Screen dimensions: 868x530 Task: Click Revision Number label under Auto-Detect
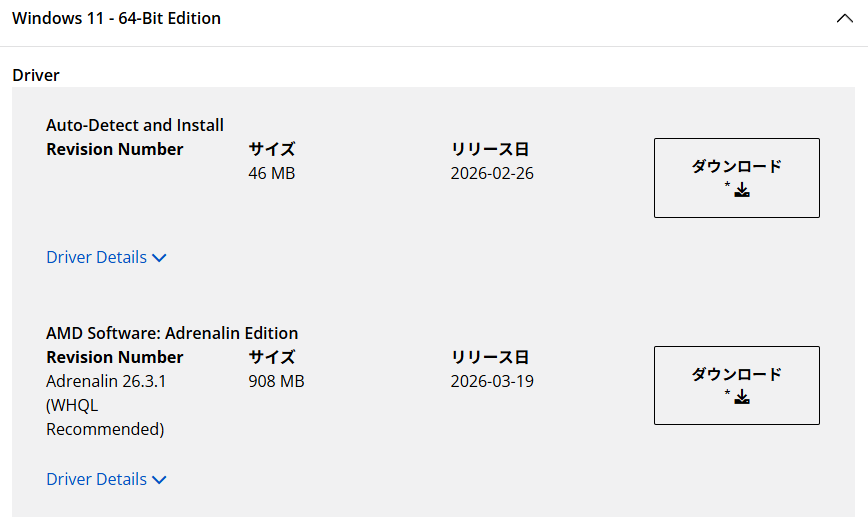coord(115,149)
